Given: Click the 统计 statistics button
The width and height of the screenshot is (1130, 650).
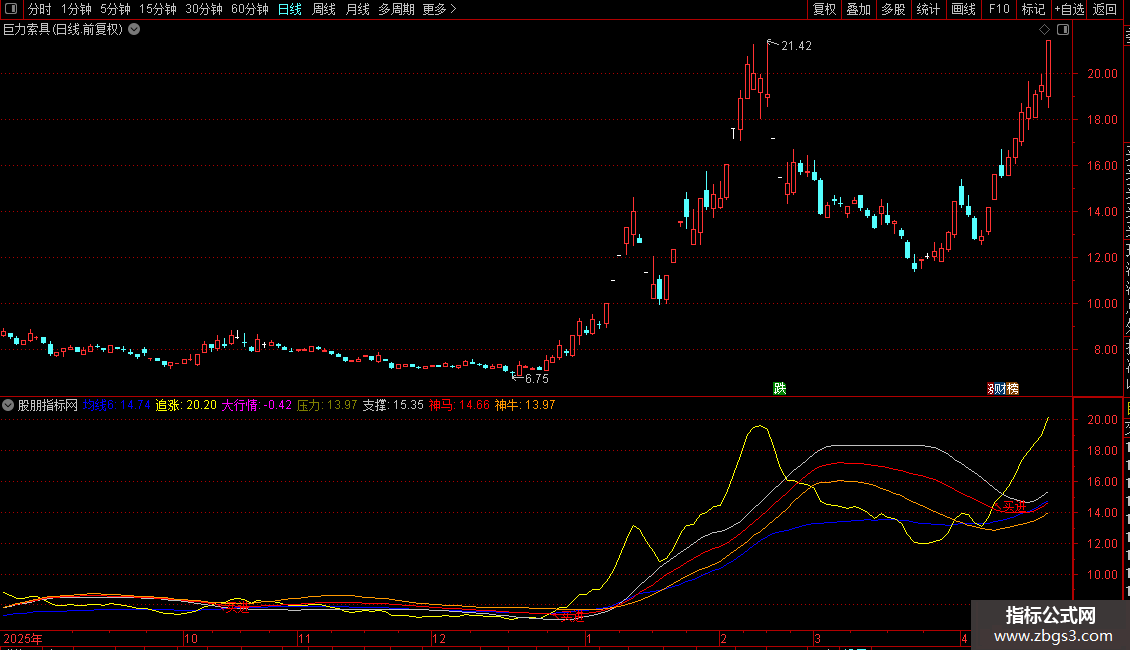Looking at the screenshot, I should pyautogui.click(x=927, y=9).
